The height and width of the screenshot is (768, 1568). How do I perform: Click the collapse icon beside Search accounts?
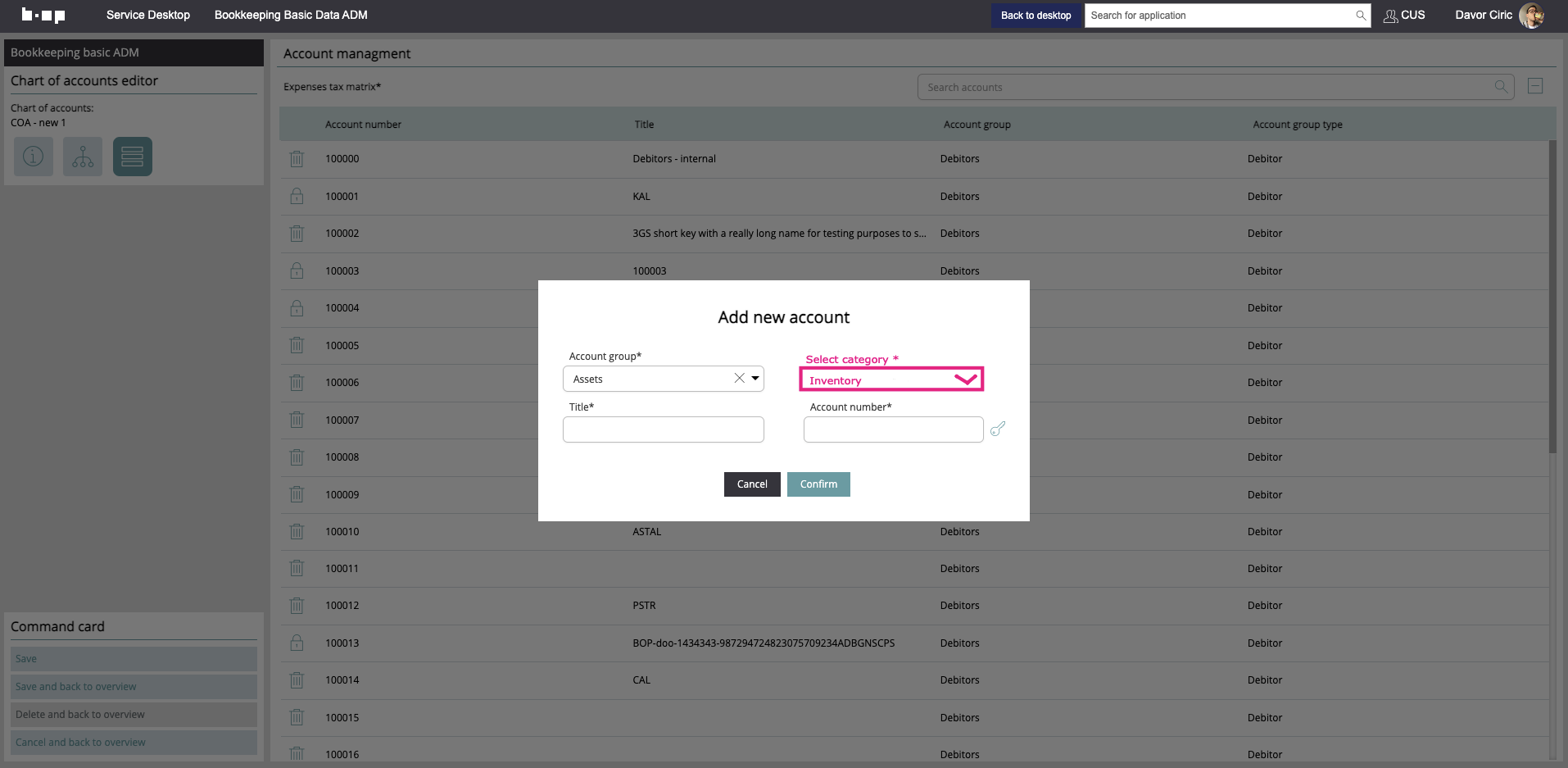coord(1535,87)
